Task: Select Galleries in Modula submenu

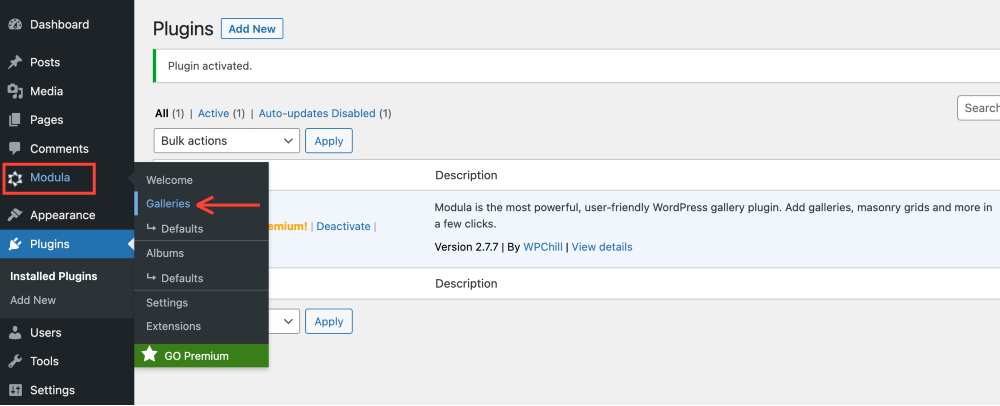Action: [167, 204]
